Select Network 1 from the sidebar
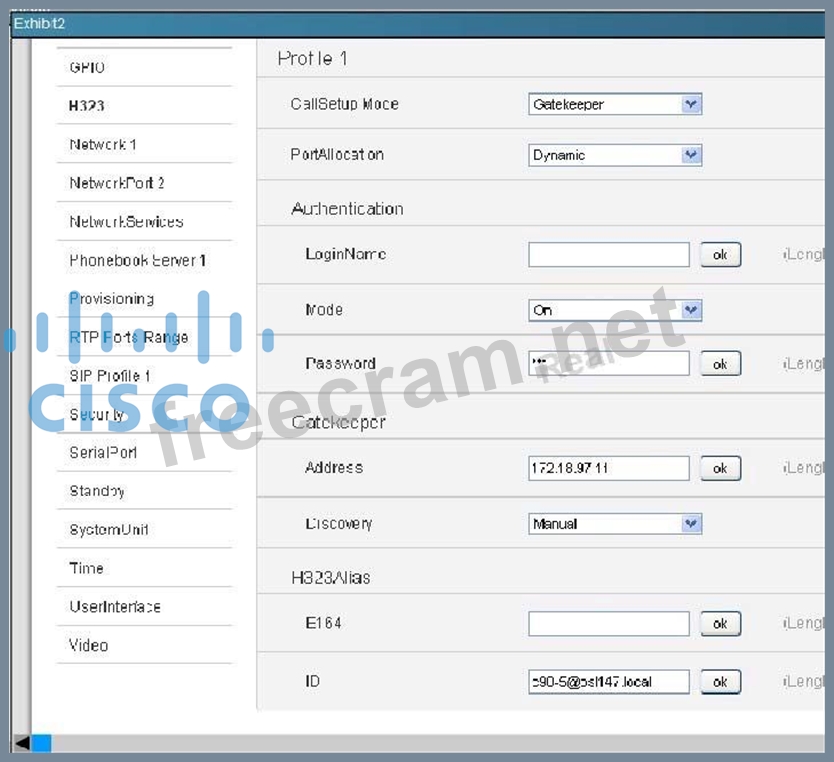This screenshot has width=834, height=762. point(103,144)
